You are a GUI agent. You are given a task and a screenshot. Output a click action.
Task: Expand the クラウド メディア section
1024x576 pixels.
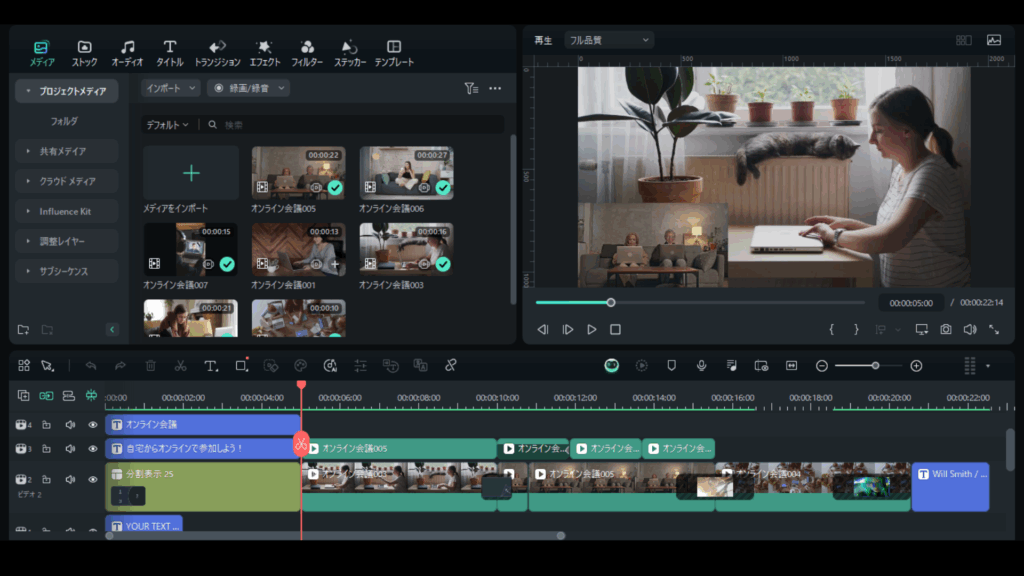point(67,181)
